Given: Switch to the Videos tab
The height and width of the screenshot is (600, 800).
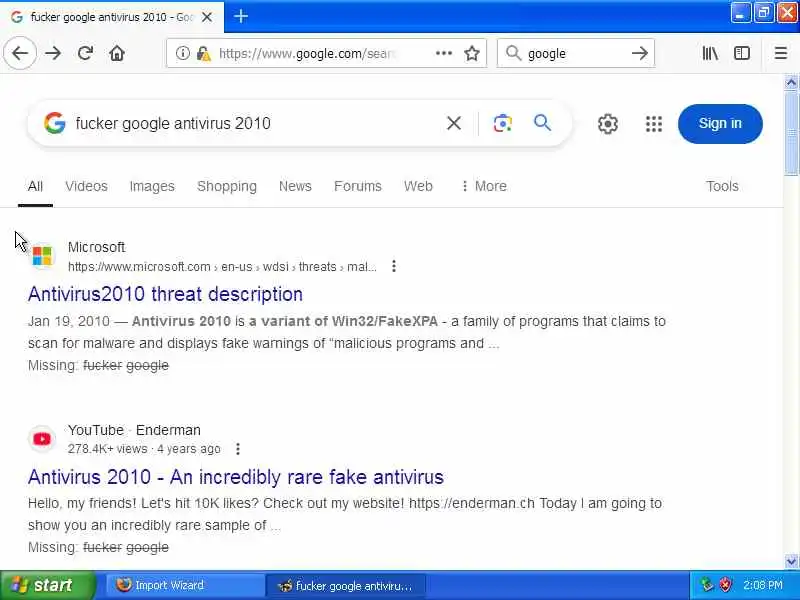Looking at the screenshot, I should (x=86, y=186).
